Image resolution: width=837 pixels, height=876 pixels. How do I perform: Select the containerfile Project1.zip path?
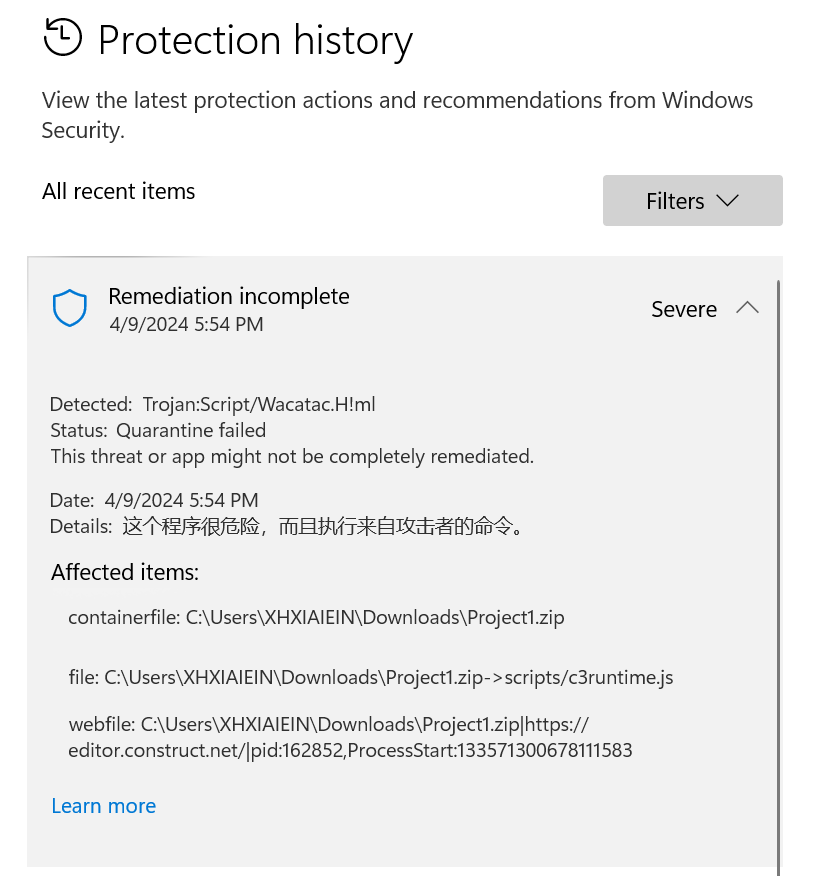click(x=316, y=617)
